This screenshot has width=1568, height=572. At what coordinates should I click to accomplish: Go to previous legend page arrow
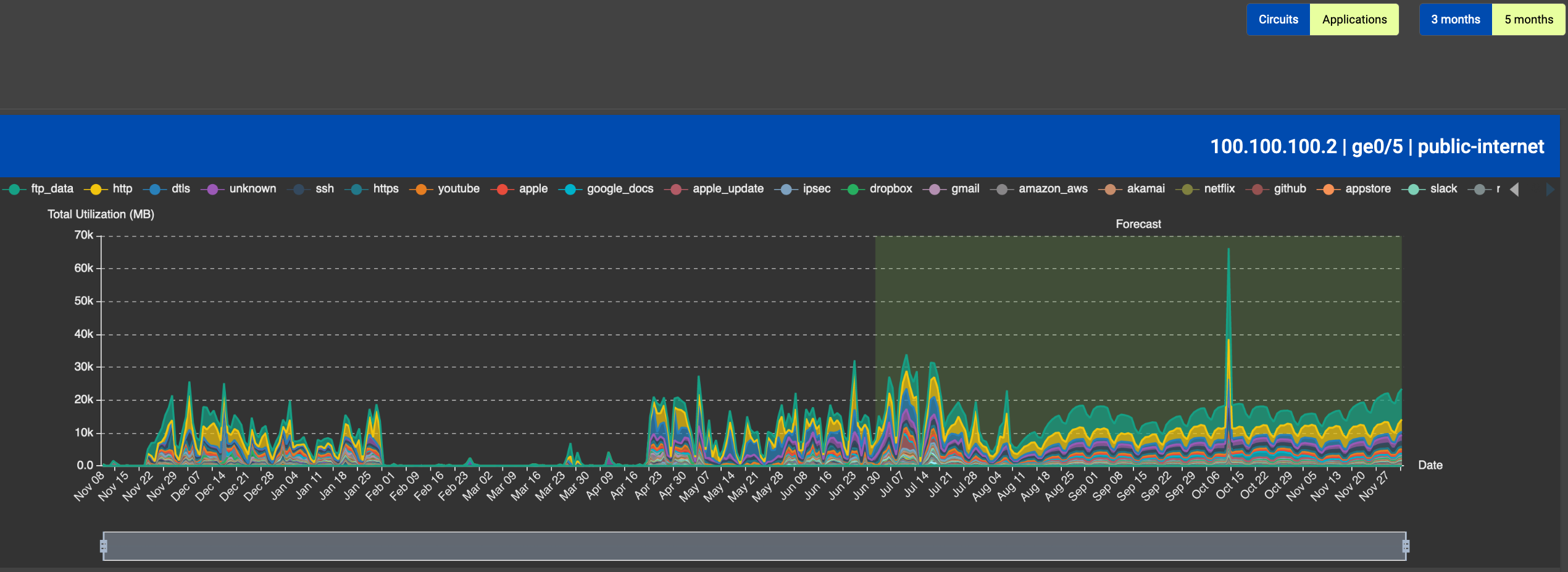click(x=1514, y=190)
